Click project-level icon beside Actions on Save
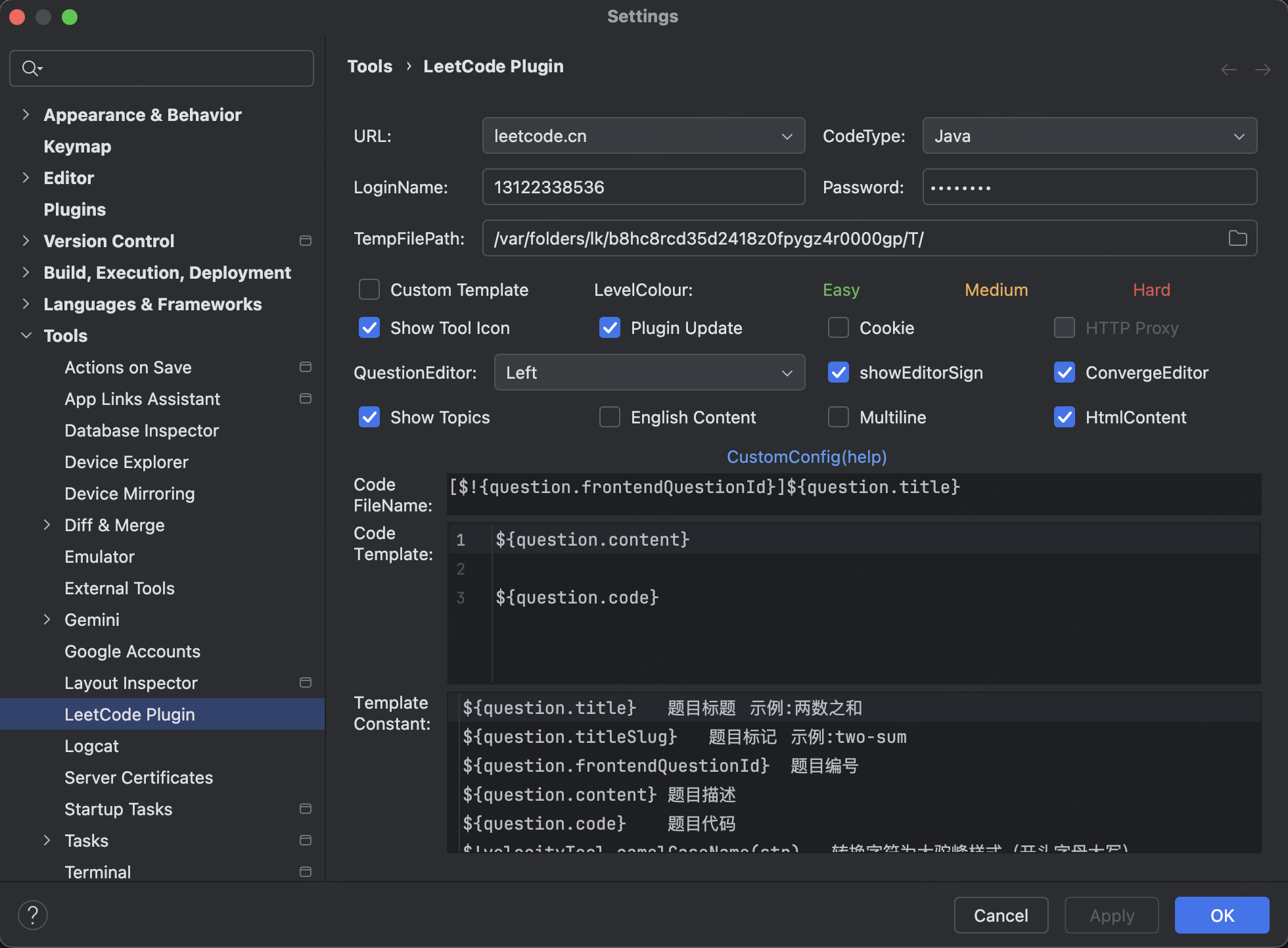This screenshot has width=1288, height=948. pos(306,367)
